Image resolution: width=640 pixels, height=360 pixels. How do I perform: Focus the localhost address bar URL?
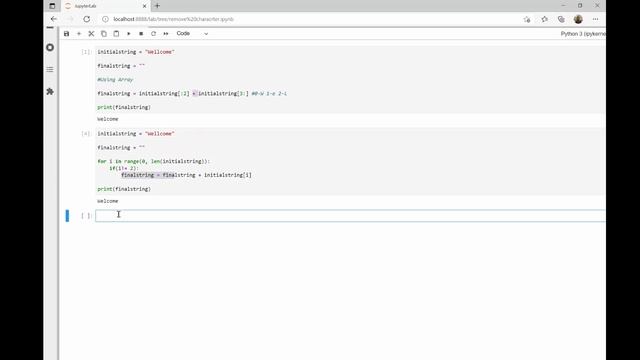click(173, 19)
